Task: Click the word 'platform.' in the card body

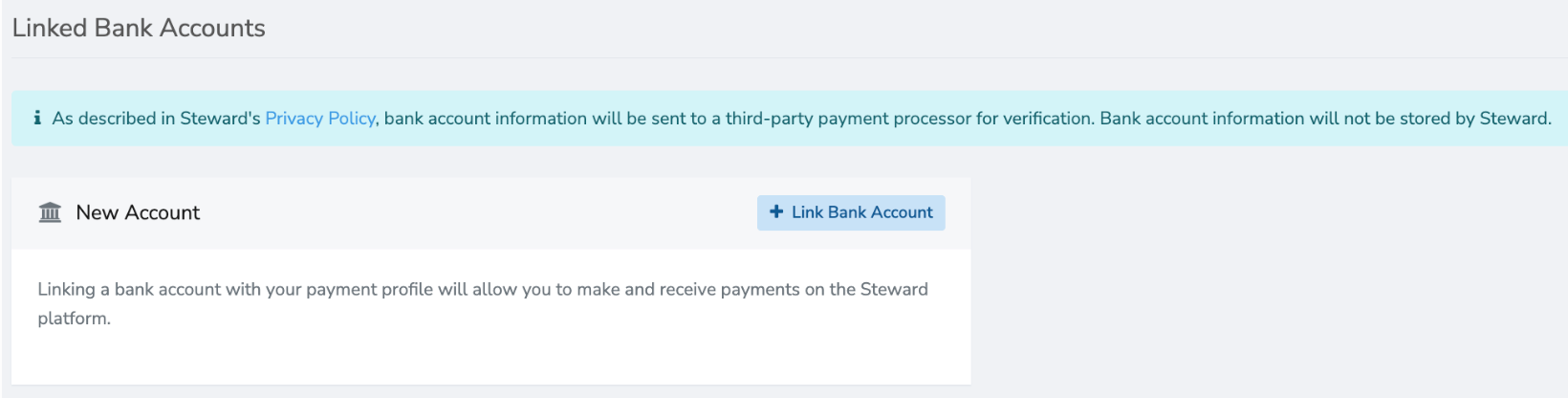Action: tap(75, 319)
